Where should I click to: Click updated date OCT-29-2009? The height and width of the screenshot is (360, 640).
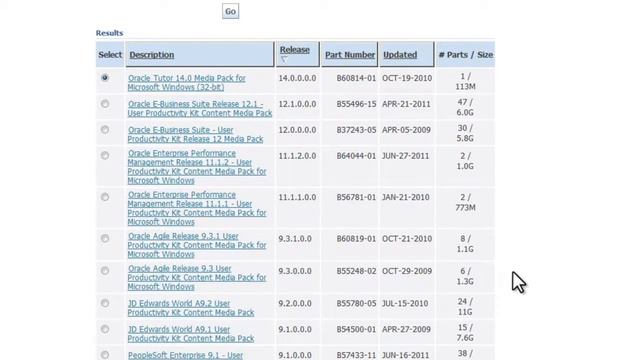[x=407, y=271]
